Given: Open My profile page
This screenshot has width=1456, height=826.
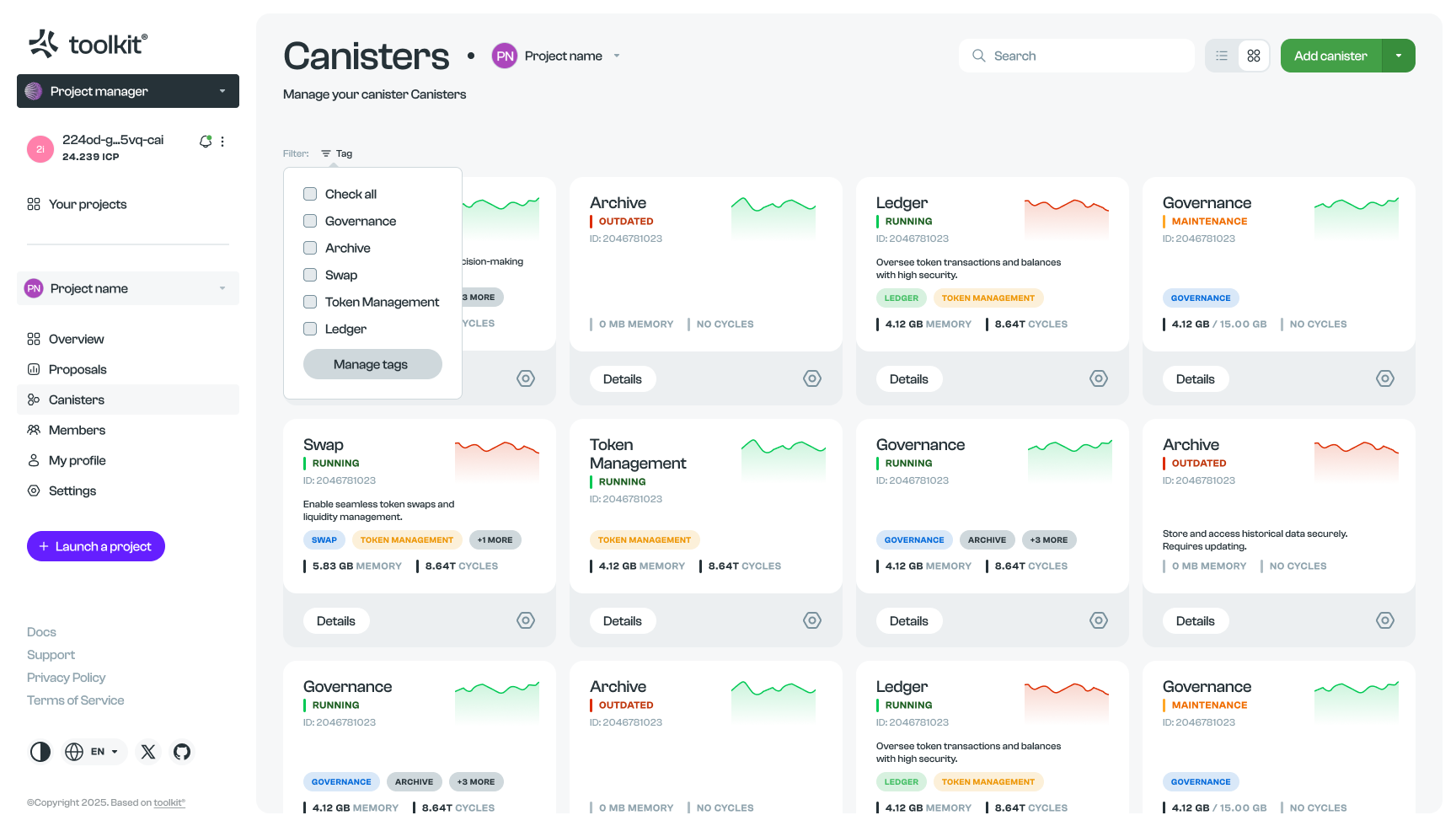Looking at the screenshot, I should pos(128,460).
